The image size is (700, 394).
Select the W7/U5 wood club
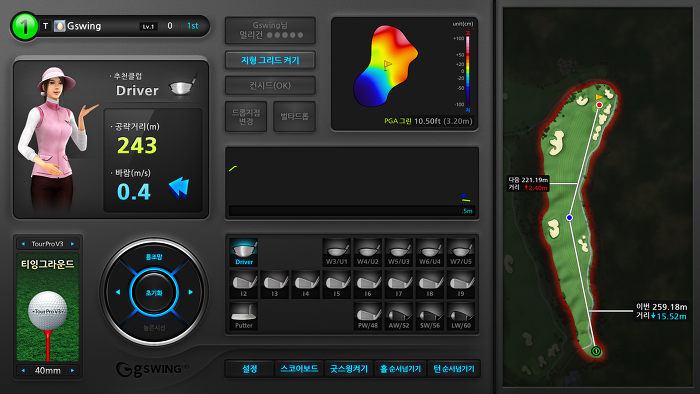point(461,252)
